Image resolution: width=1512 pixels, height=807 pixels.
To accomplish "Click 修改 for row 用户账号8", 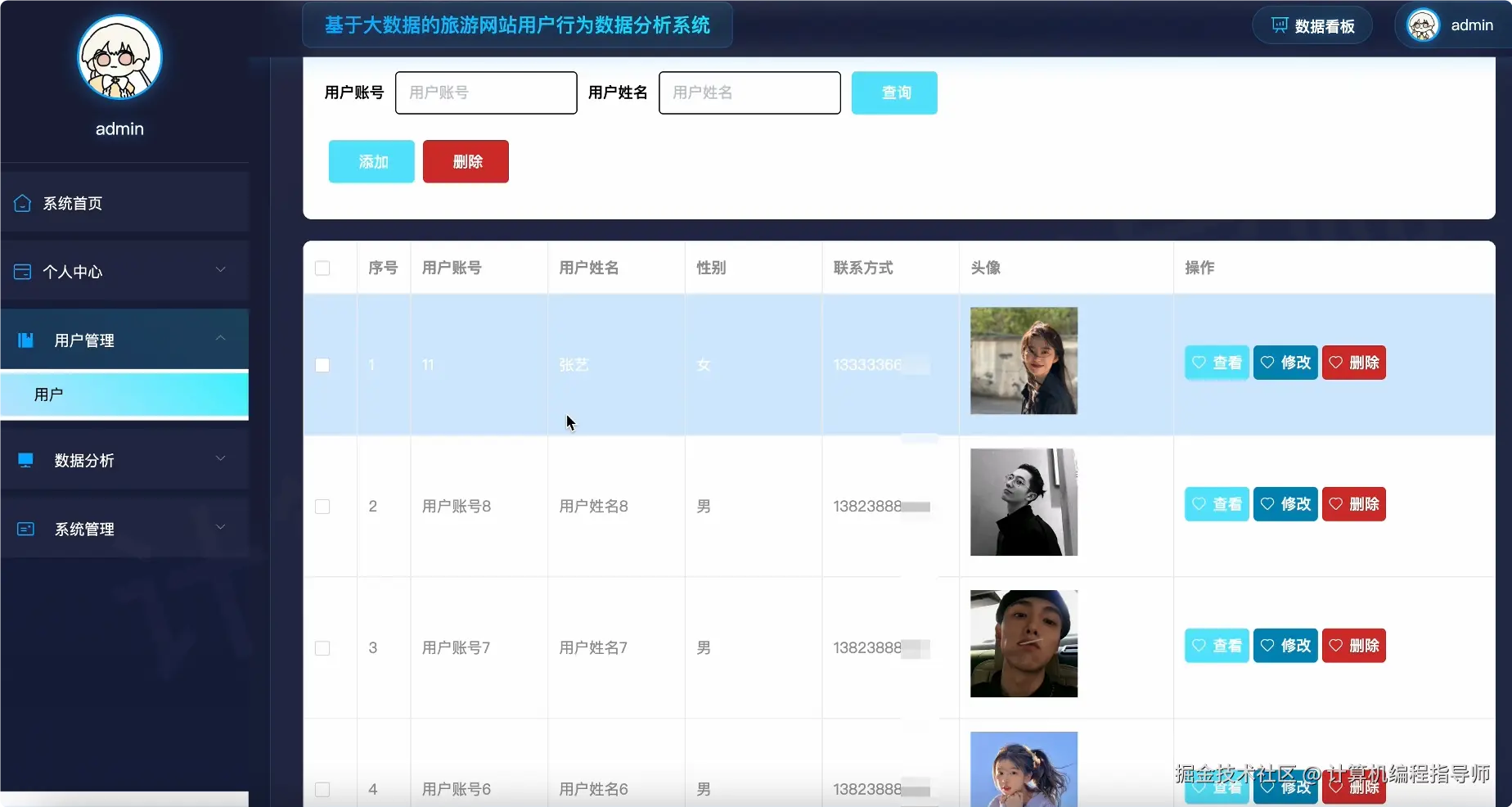I will [1285, 504].
